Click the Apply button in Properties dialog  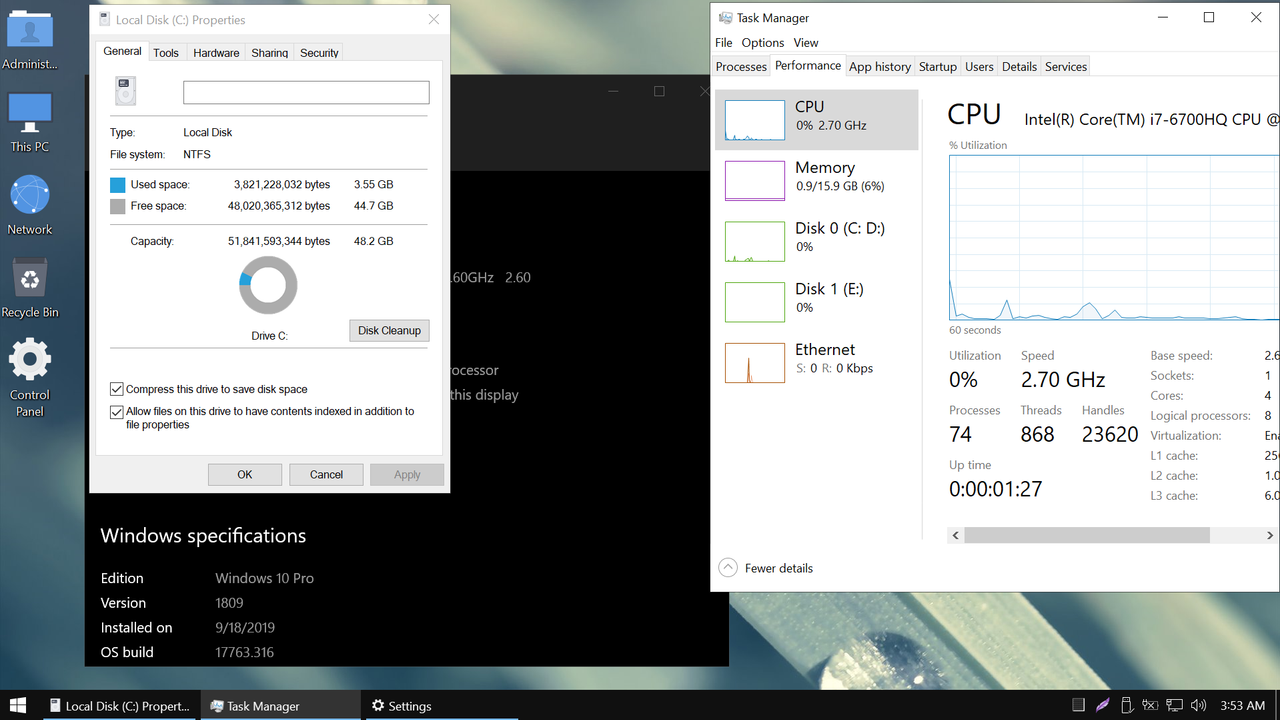[407, 474]
